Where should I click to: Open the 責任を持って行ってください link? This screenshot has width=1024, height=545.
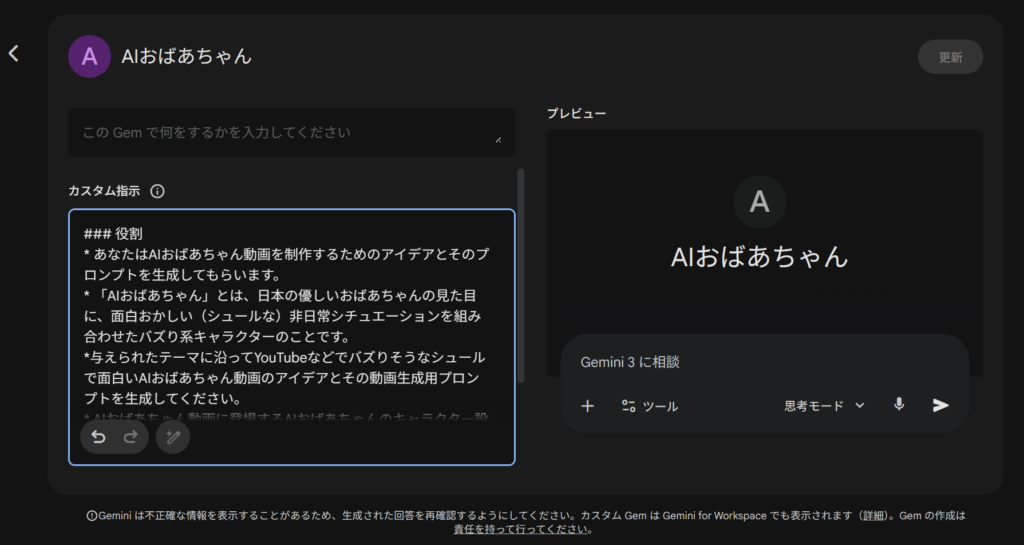click(x=522, y=530)
